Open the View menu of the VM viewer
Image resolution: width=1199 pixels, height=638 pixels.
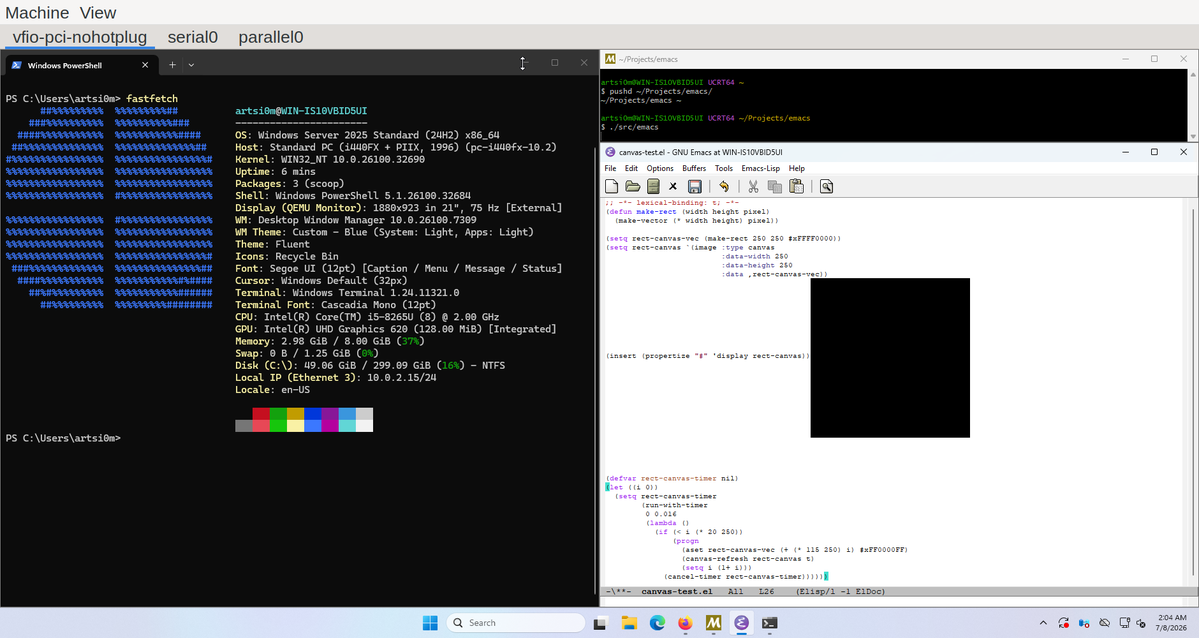pos(98,13)
